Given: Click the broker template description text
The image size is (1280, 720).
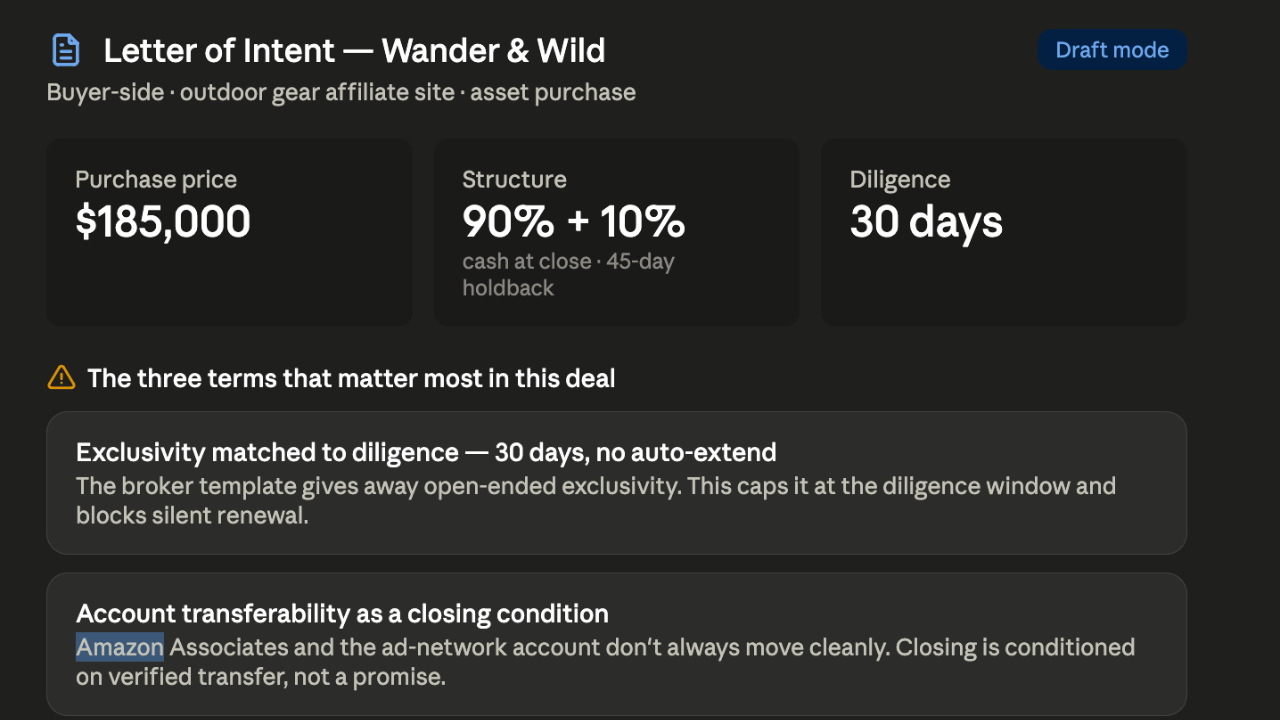Looking at the screenshot, I should [x=596, y=501].
